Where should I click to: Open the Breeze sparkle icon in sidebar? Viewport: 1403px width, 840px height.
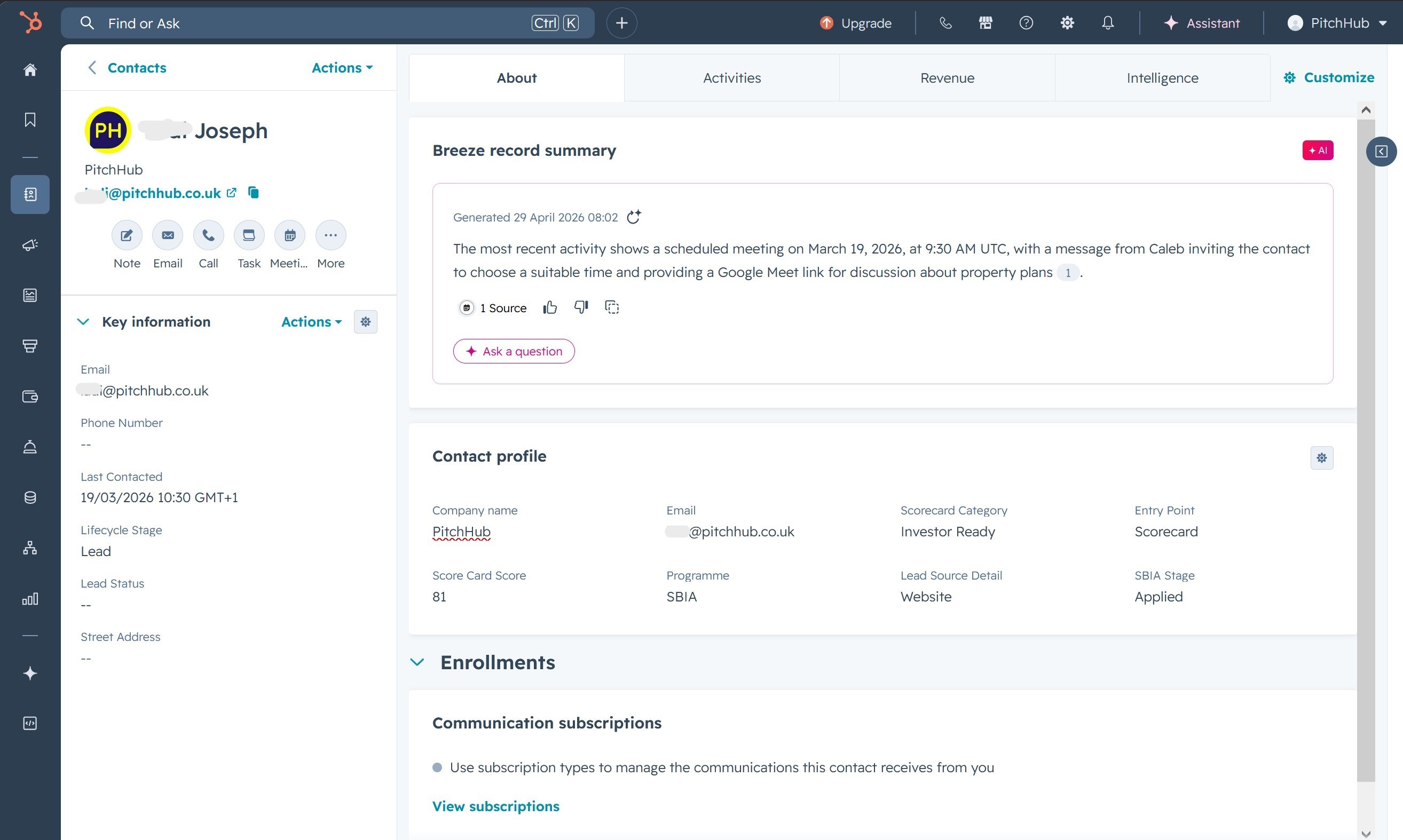click(30, 673)
